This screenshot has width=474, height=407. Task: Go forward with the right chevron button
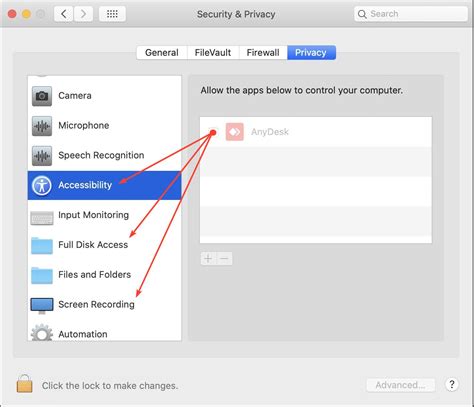pos(83,14)
